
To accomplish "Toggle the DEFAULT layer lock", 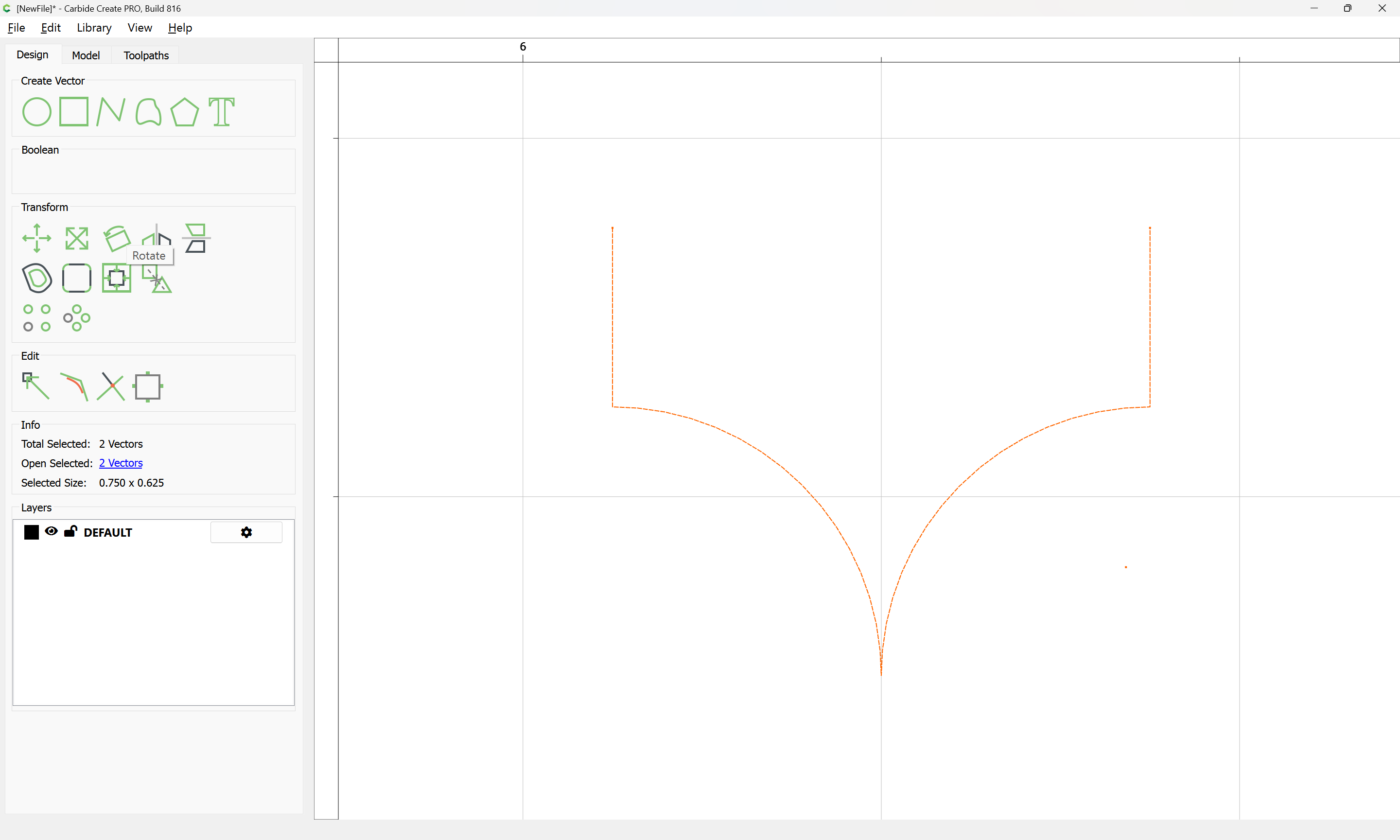I will [x=70, y=531].
